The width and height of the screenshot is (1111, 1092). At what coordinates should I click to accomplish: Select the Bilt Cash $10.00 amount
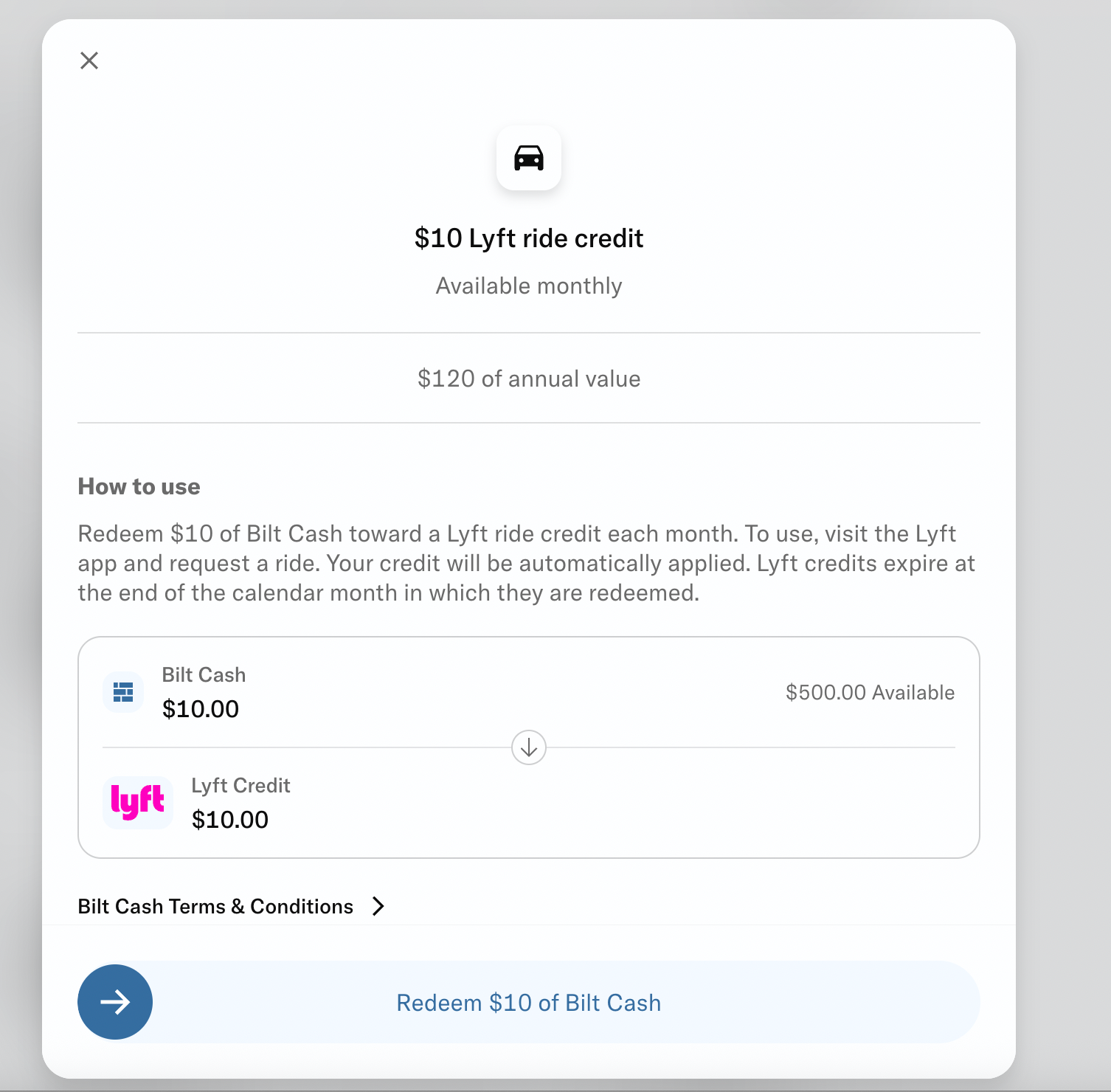coord(200,709)
